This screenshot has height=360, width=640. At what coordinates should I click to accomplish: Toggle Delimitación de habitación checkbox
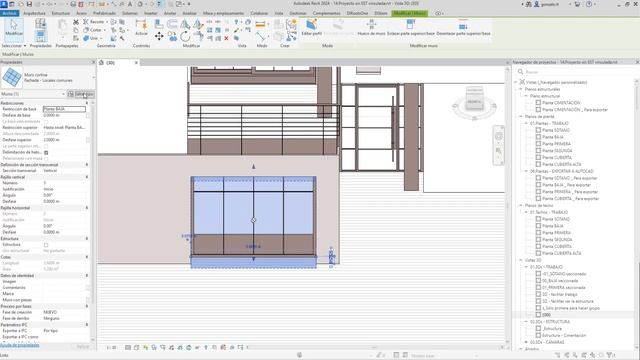(x=46, y=152)
